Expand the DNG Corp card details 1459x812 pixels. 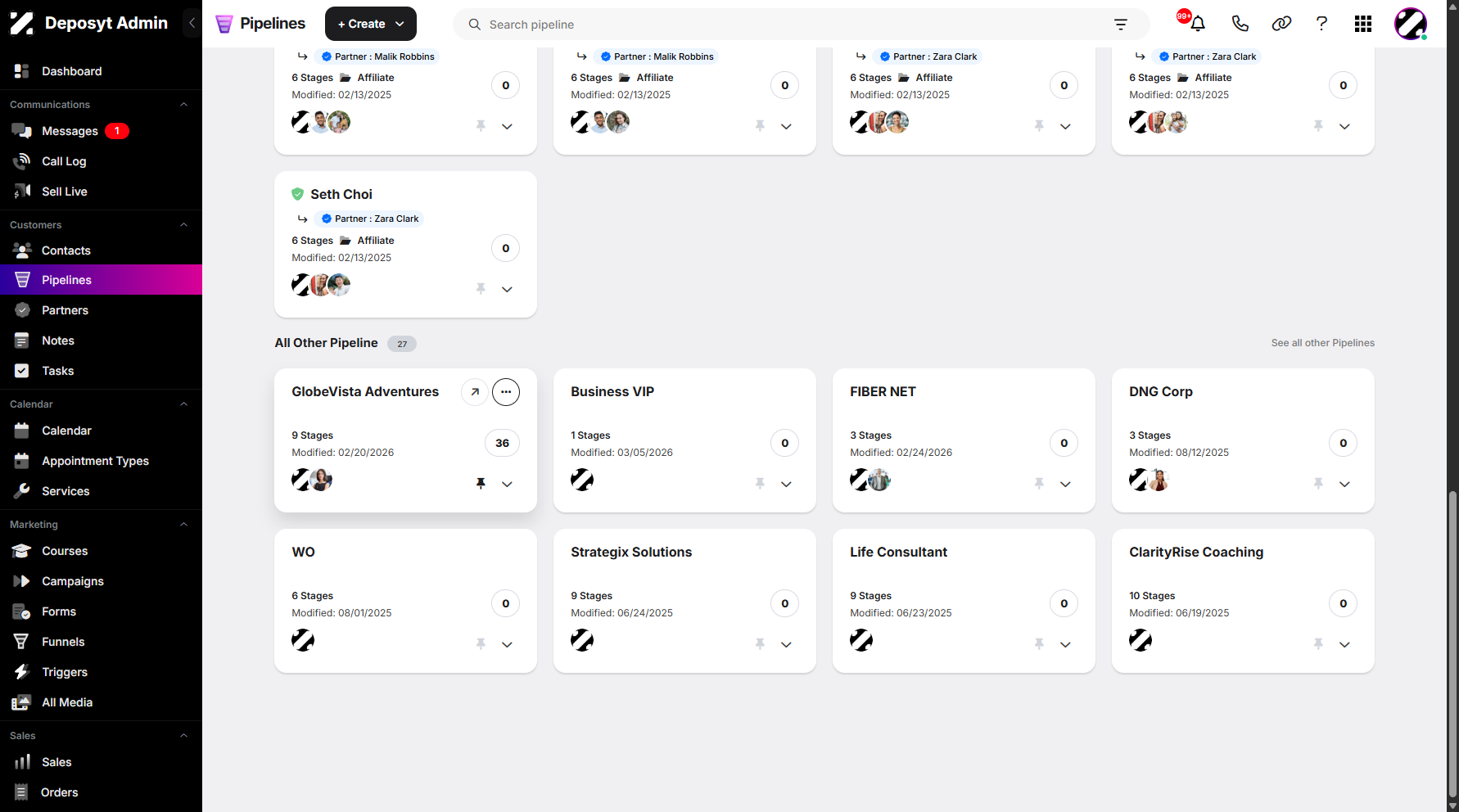[1344, 484]
